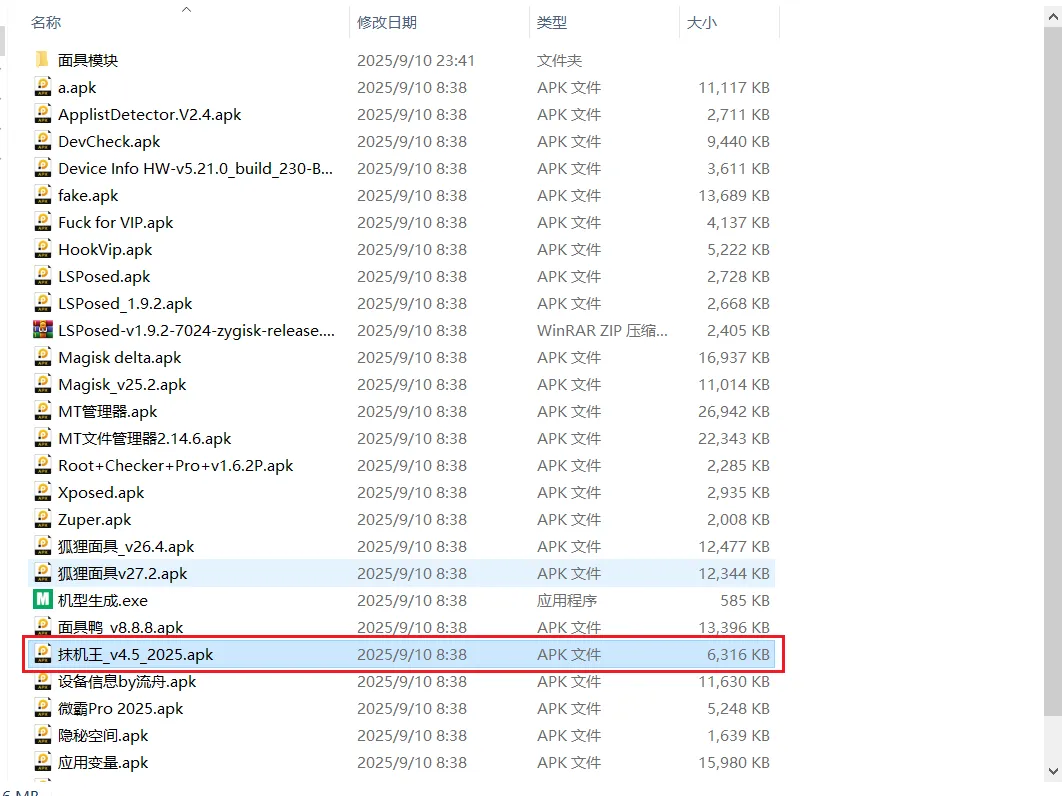Click the size value 1,639 KB
The image size is (1062, 796).
coord(738,735)
